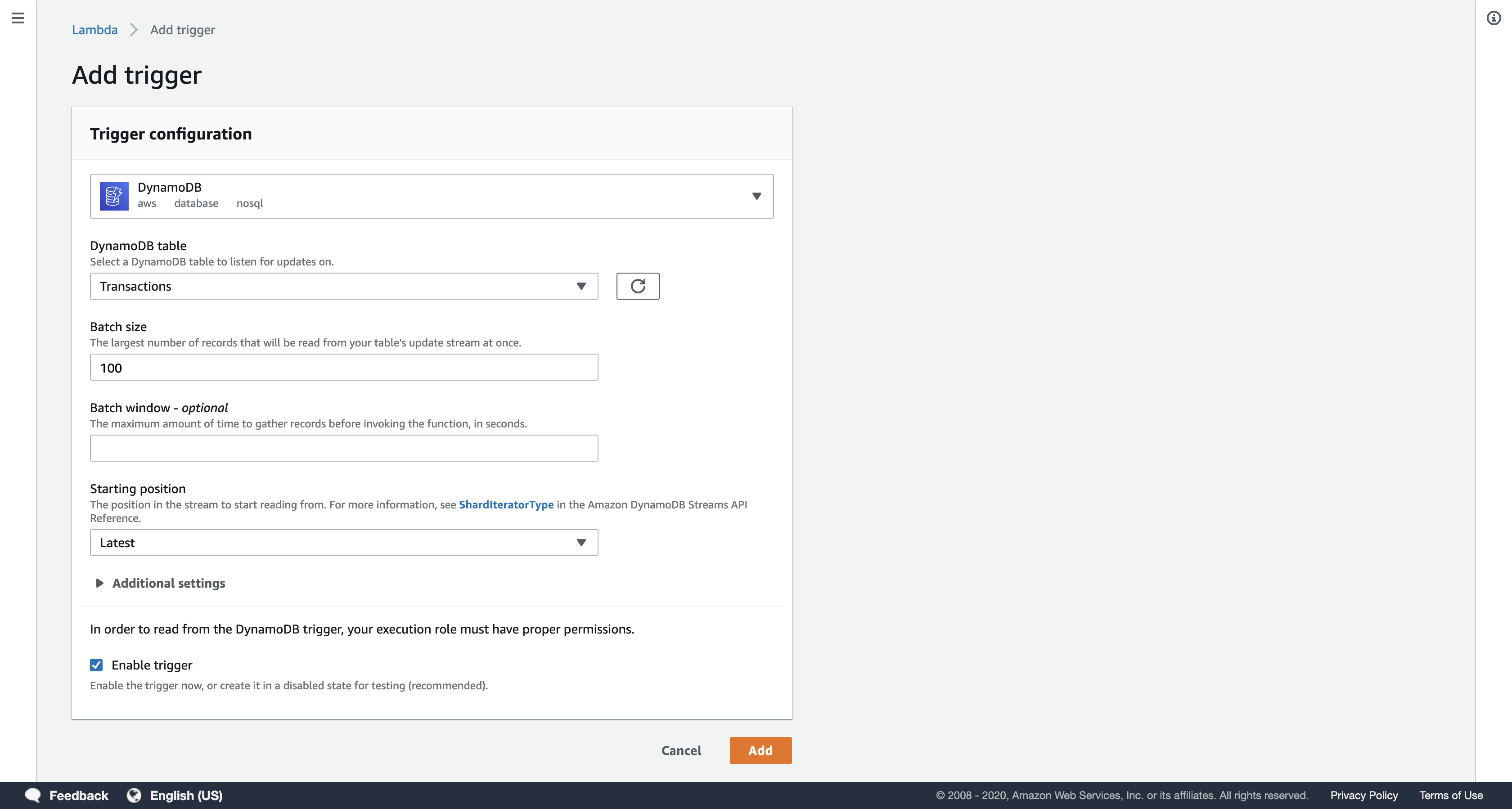Click the breadcrumb chevron separator
The image size is (1512, 809).
pos(134,30)
